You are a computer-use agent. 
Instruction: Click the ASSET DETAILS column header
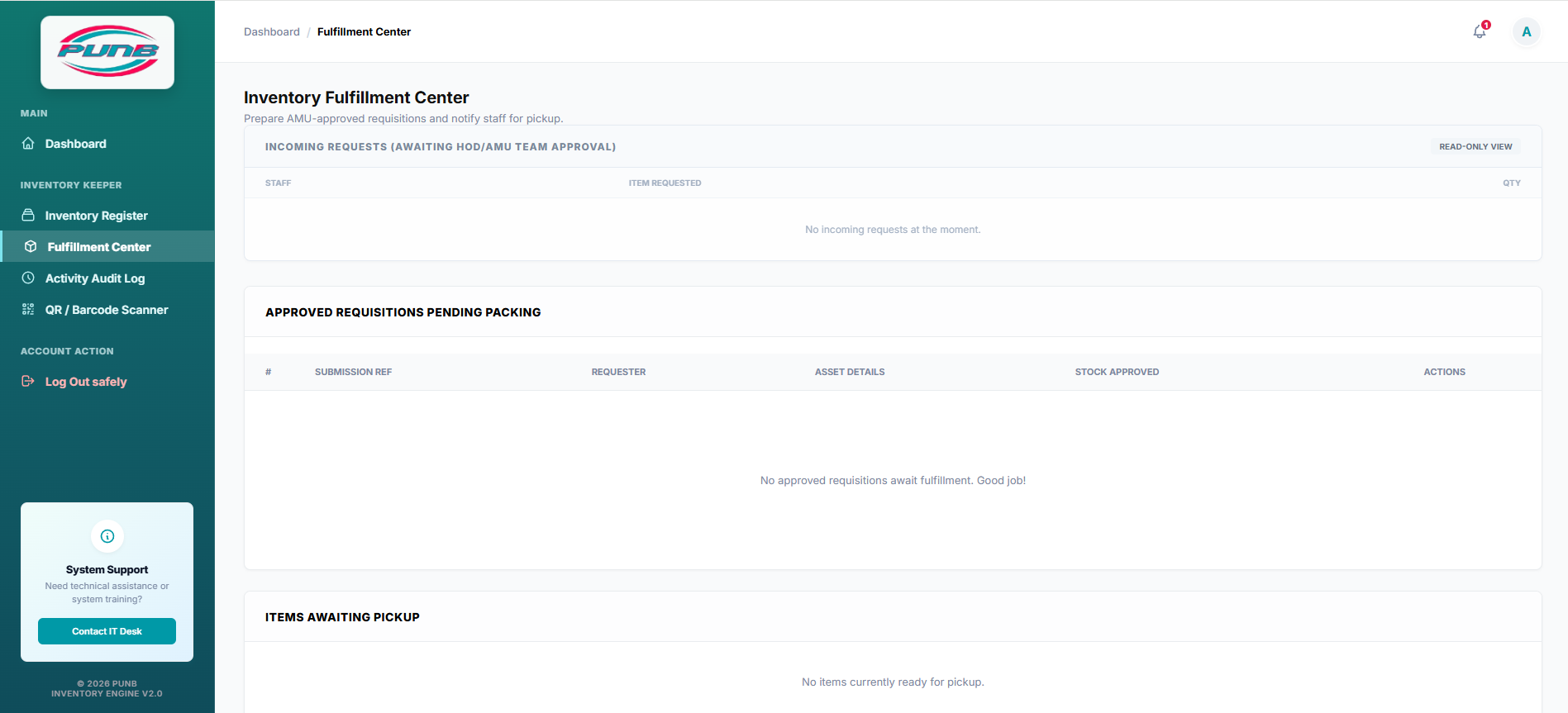point(850,372)
